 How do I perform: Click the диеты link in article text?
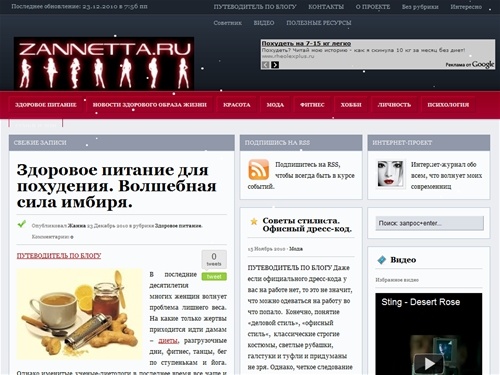(x=168, y=341)
